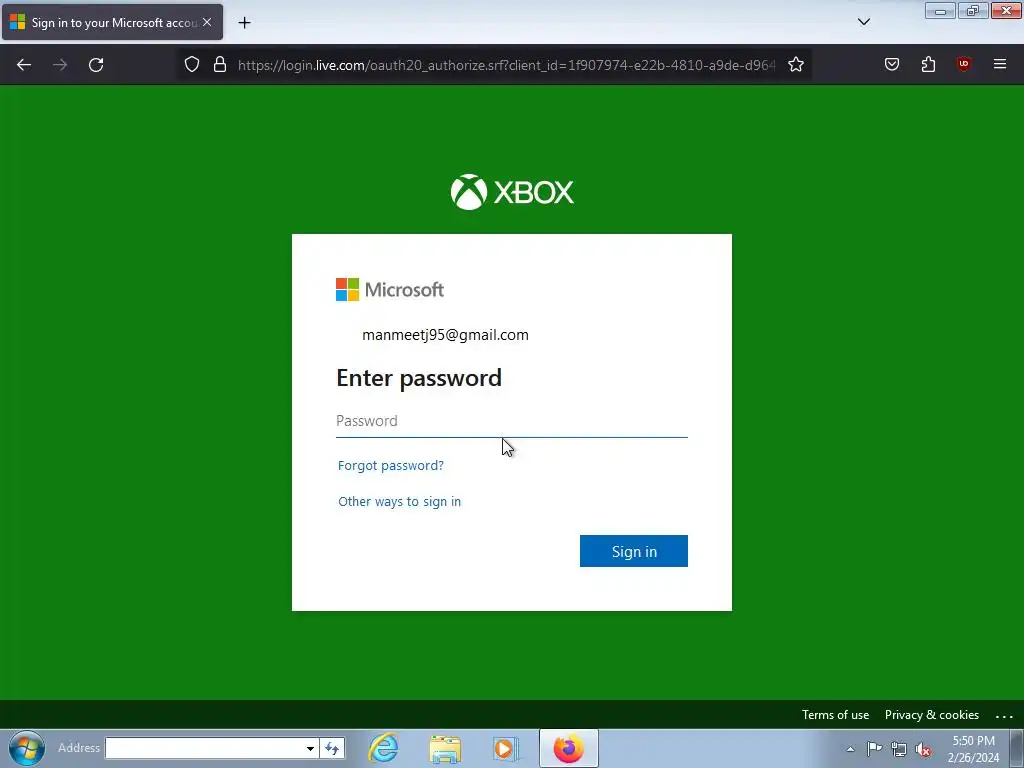The image size is (1024, 768).
Task: Open network status tray icon
Action: [x=899, y=749]
